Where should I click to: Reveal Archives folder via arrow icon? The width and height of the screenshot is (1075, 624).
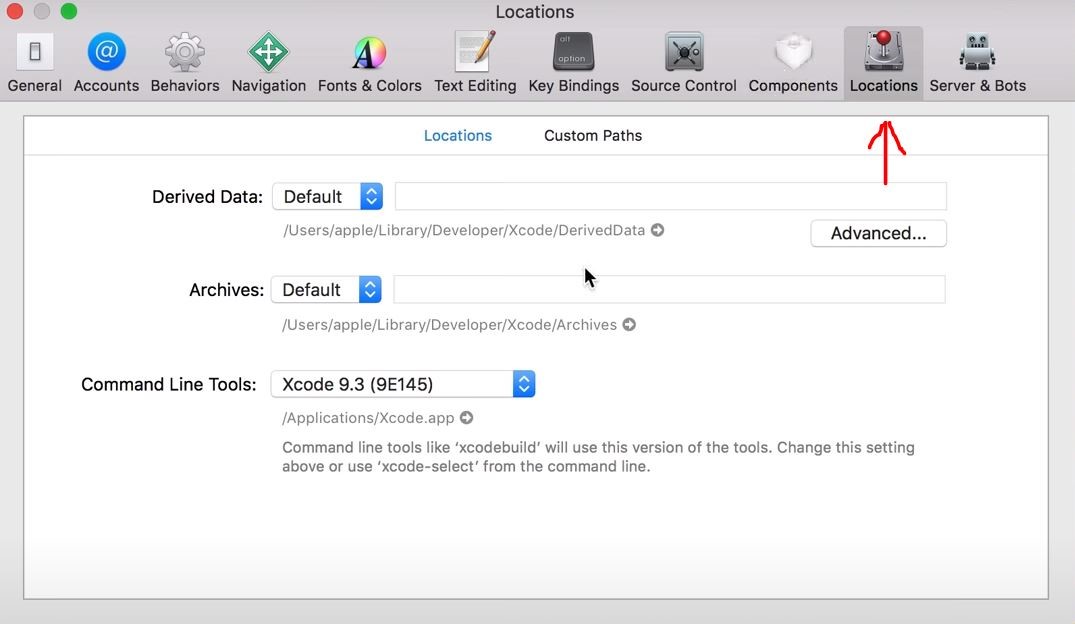pos(629,325)
